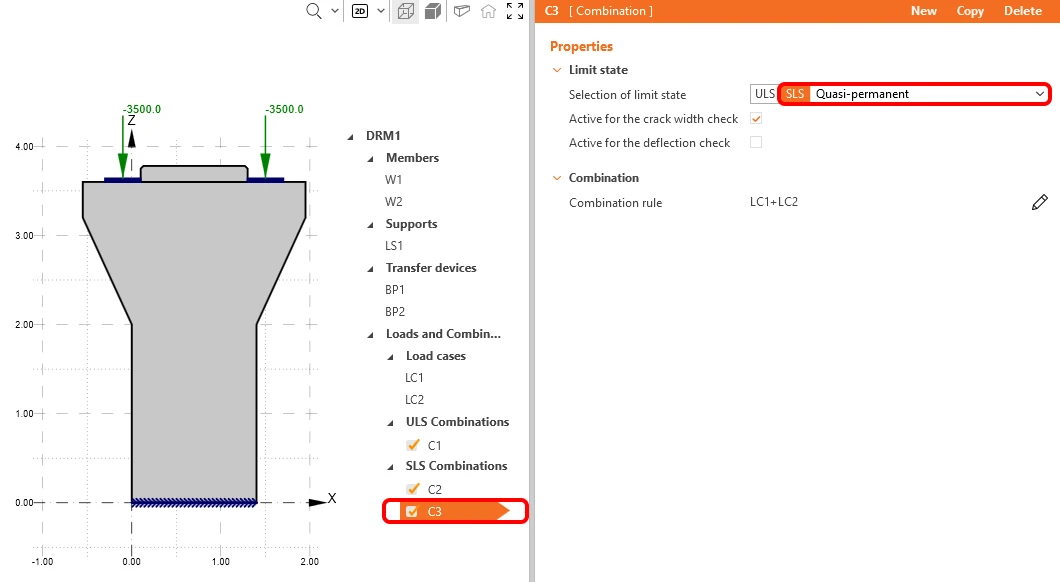Collapse the Transfer devices tree node

(370, 269)
